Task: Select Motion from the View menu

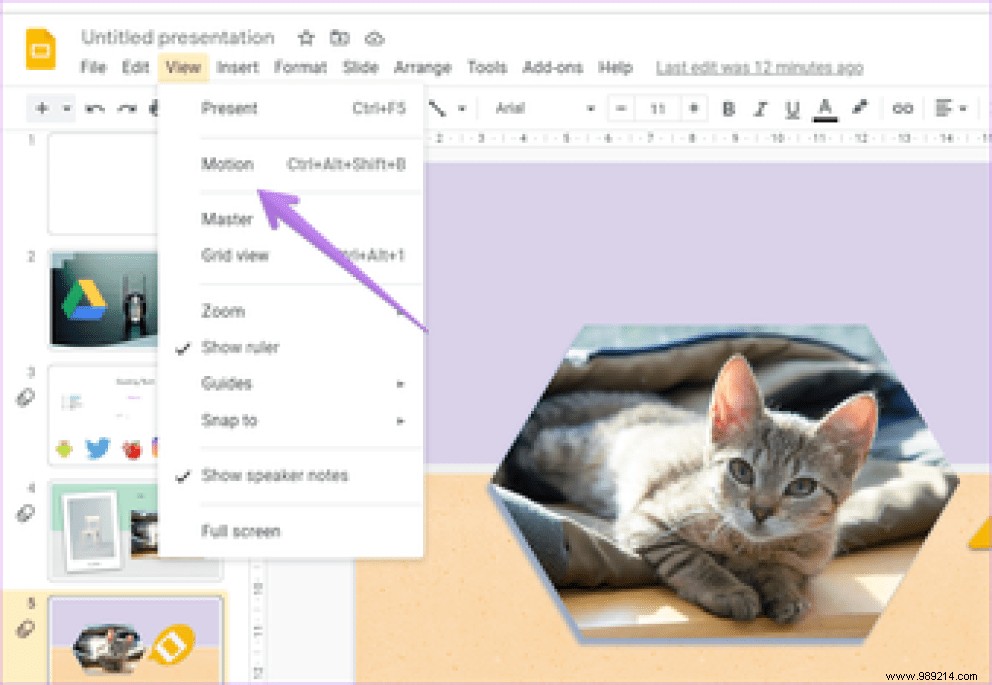Action: [228, 164]
